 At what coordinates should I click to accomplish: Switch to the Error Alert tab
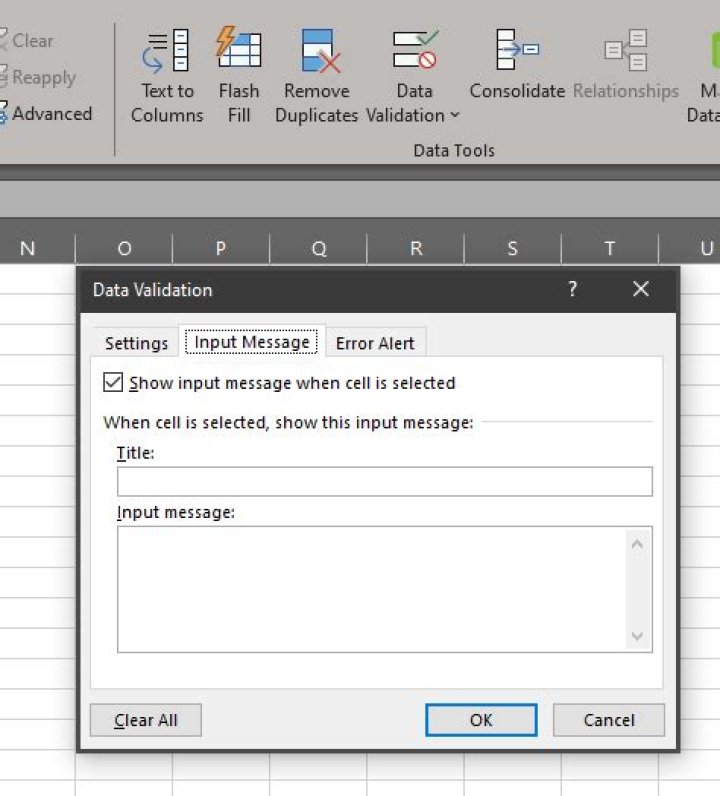point(375,343)
